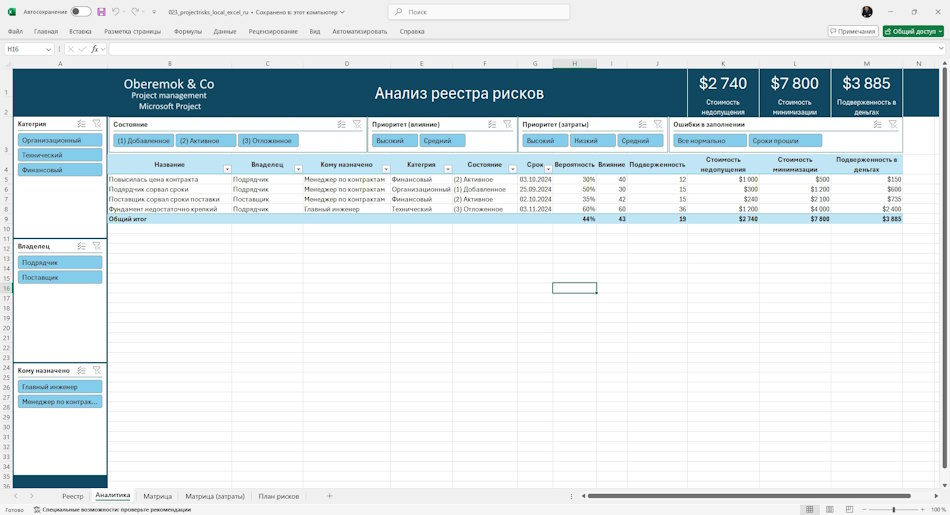Viewport: 950px width, 515px height.
Task: Switch to the Матрица sheet tab
Action: pyautogui.click(x=158, y=496)
